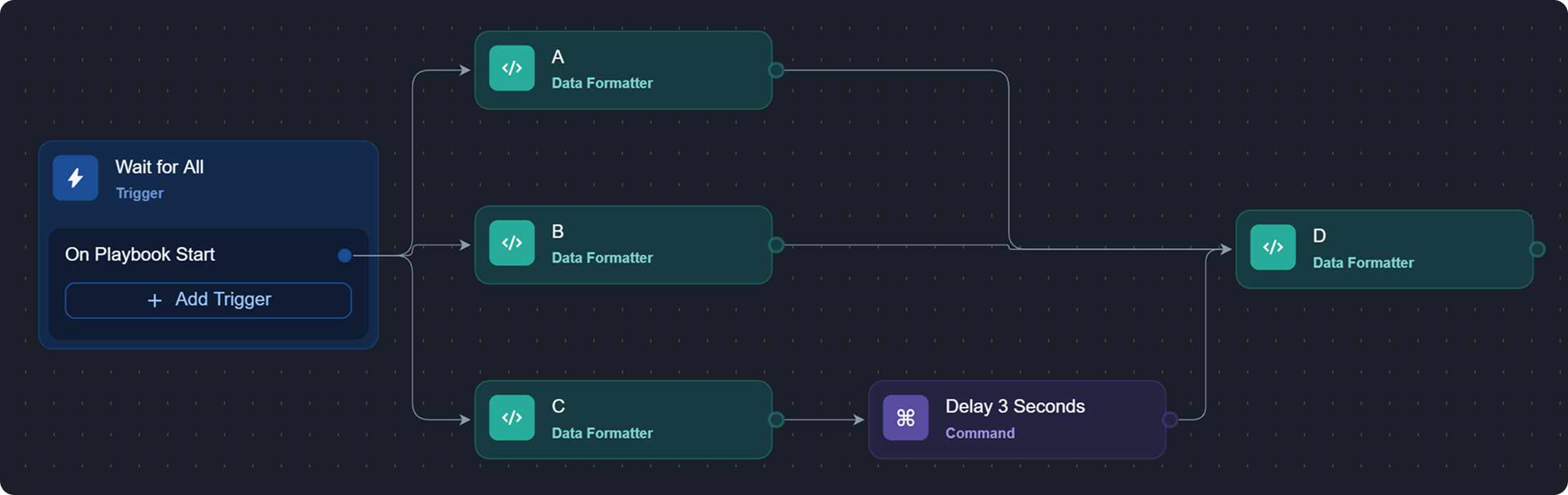Select the On Playbook Start trigger row

[140, 254]
